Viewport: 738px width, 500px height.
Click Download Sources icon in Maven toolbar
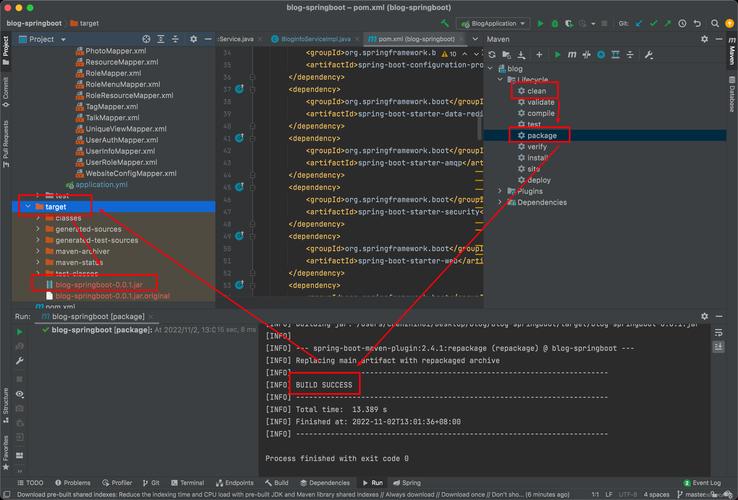[x=521, y=55]
